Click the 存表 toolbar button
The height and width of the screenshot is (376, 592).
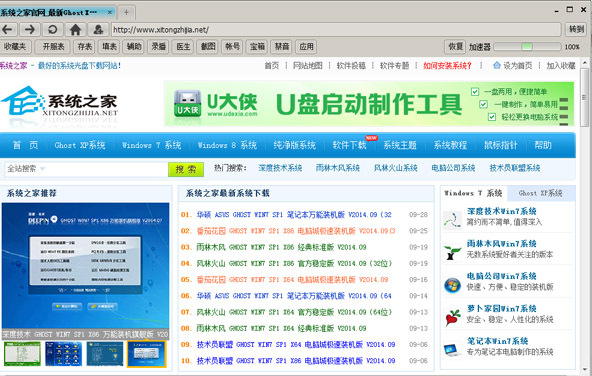[x=84, y=47]
